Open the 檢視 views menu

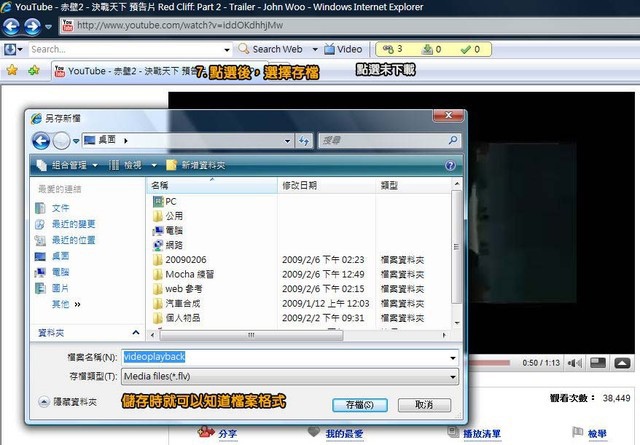127,165
